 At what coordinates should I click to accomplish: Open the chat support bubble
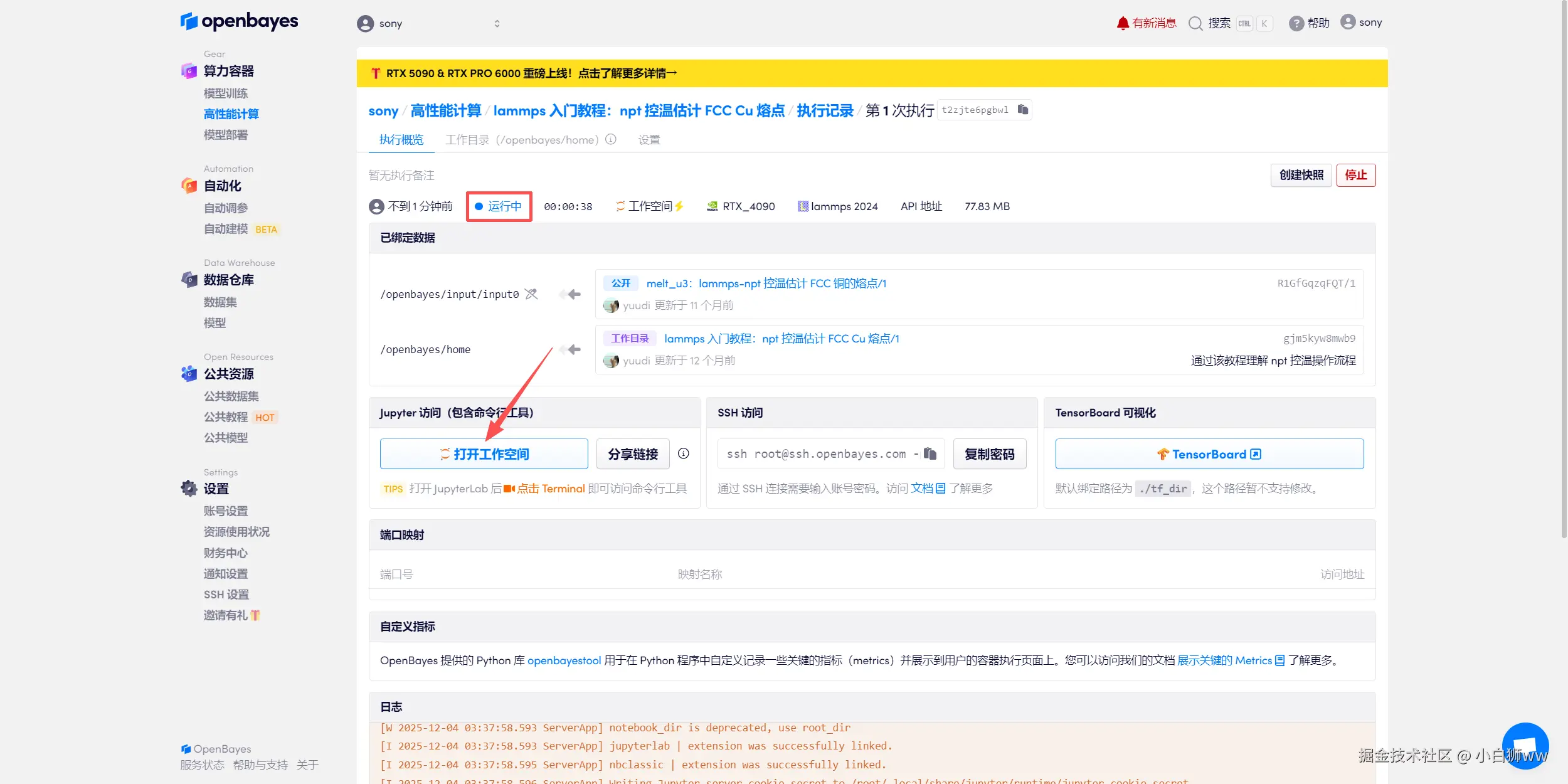click(x=1525, y=745)
